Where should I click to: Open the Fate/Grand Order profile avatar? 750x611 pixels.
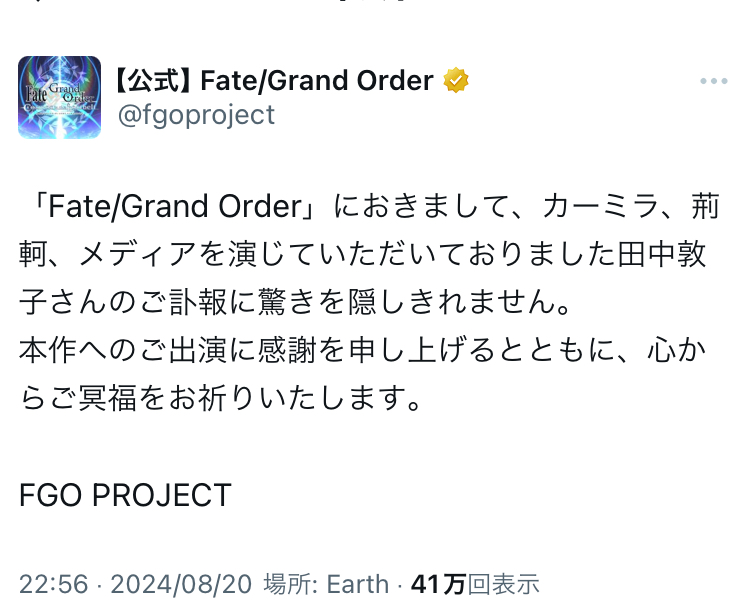[x=60, y=97]
